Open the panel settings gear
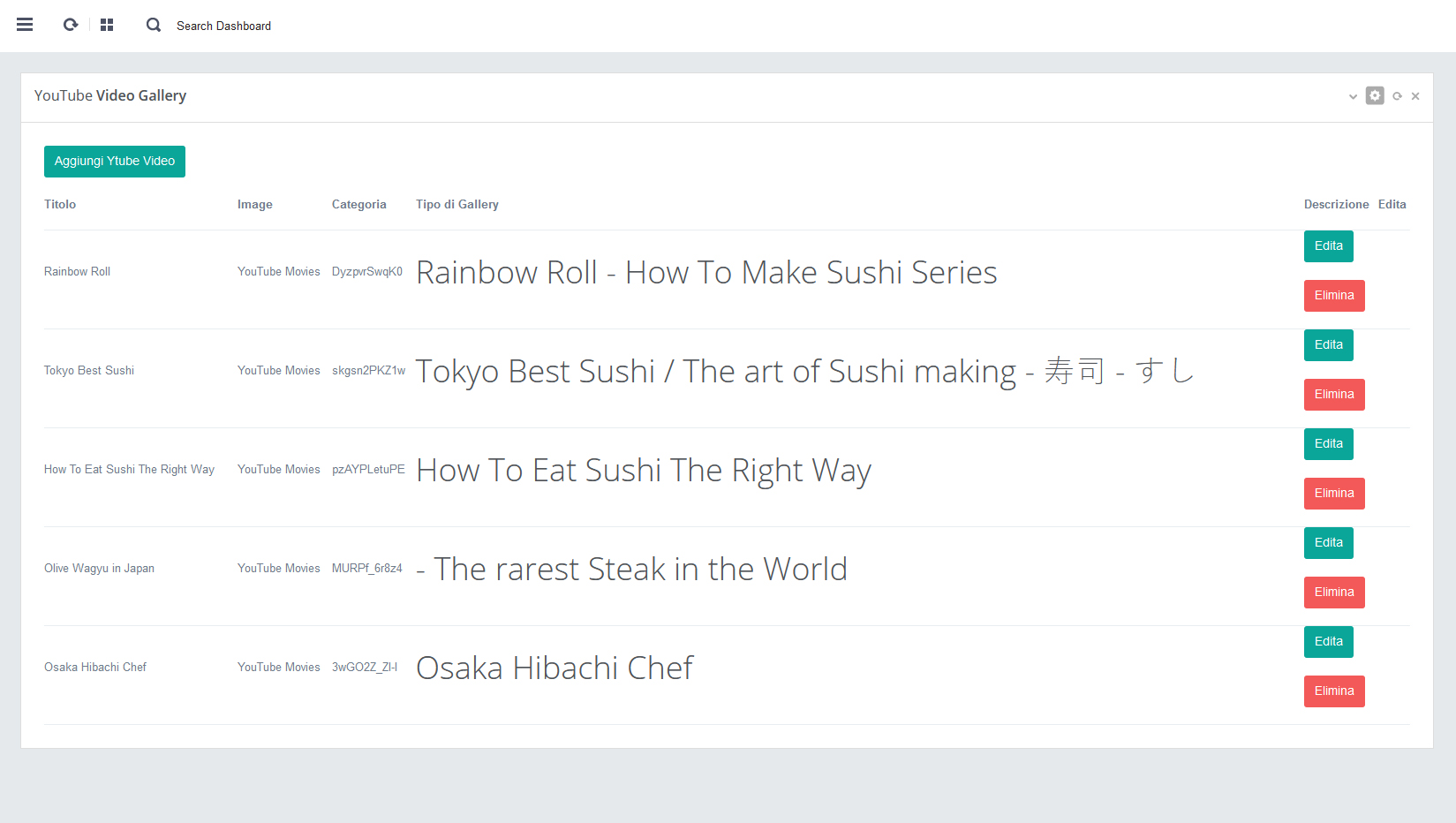Image resolution: width=1456 pixels, height=823 pixels. point(1375,95)
